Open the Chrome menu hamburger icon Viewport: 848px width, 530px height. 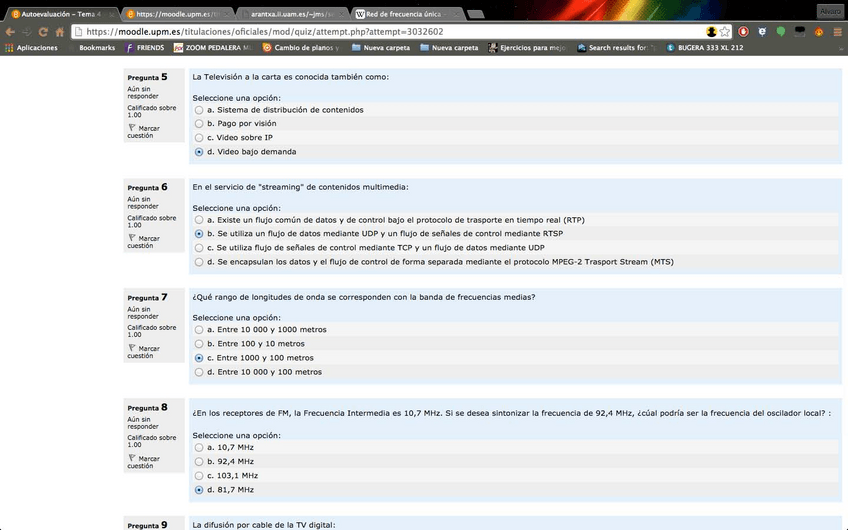(837, 32)
